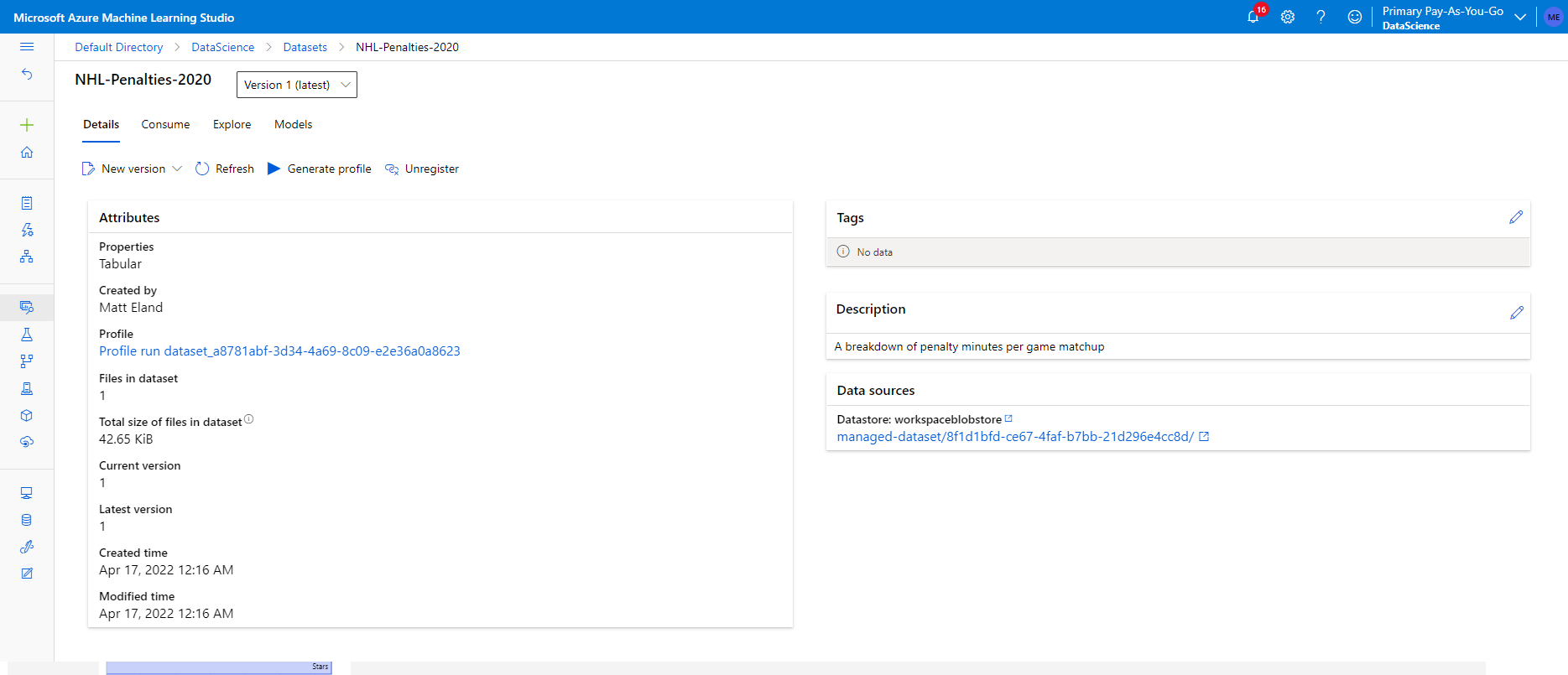Open Data Labeling pencil-square icon

coord(27,574)
